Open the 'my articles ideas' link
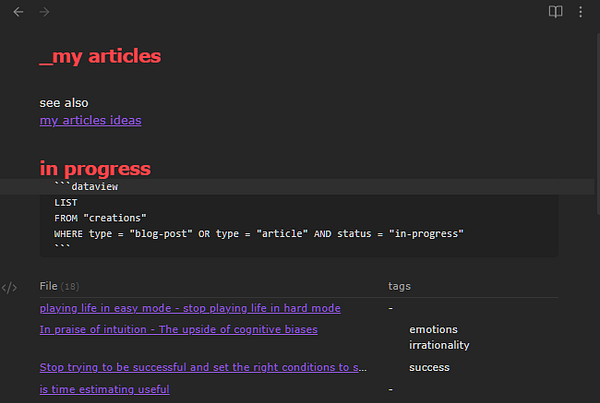This screenshot has height=403, width=600. [90, 120]
